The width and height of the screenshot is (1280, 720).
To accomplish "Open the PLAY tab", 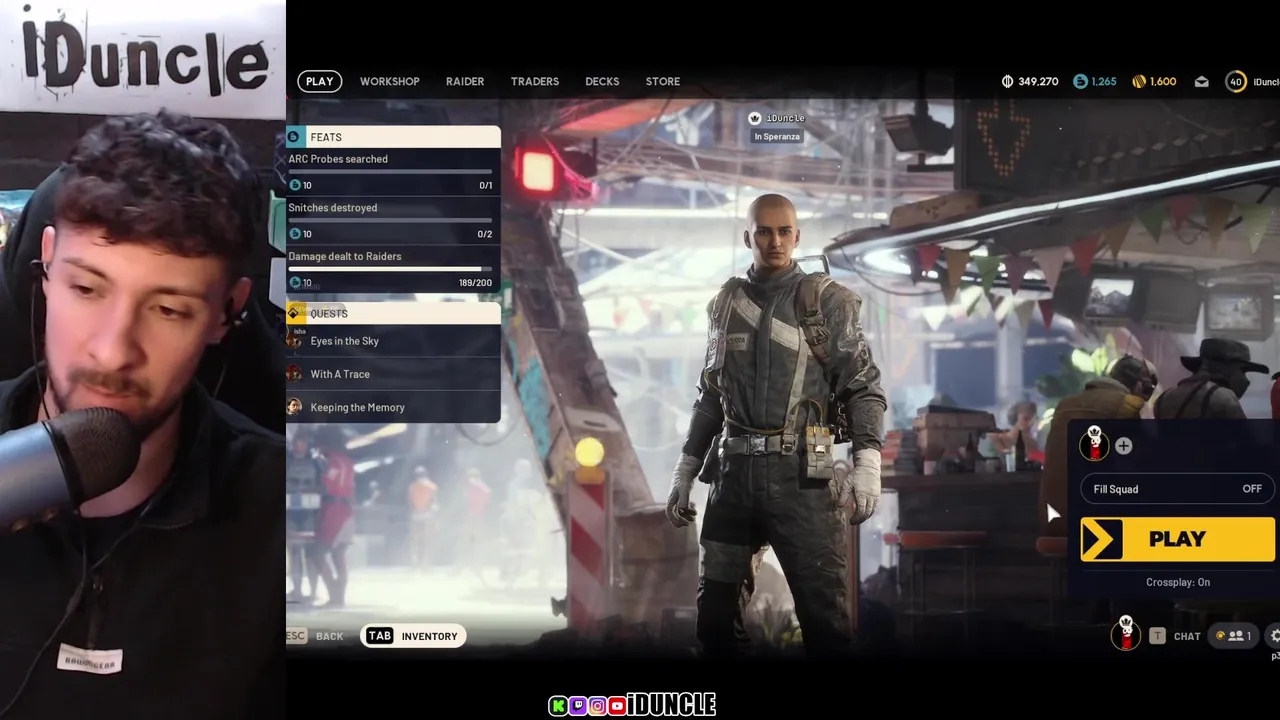I will (x=319, y=81).
